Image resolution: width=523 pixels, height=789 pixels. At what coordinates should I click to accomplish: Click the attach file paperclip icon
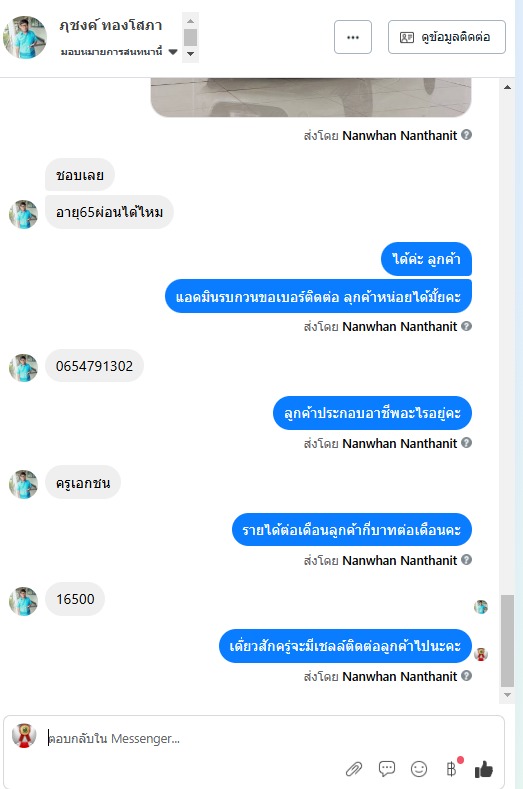pos(354,769)
